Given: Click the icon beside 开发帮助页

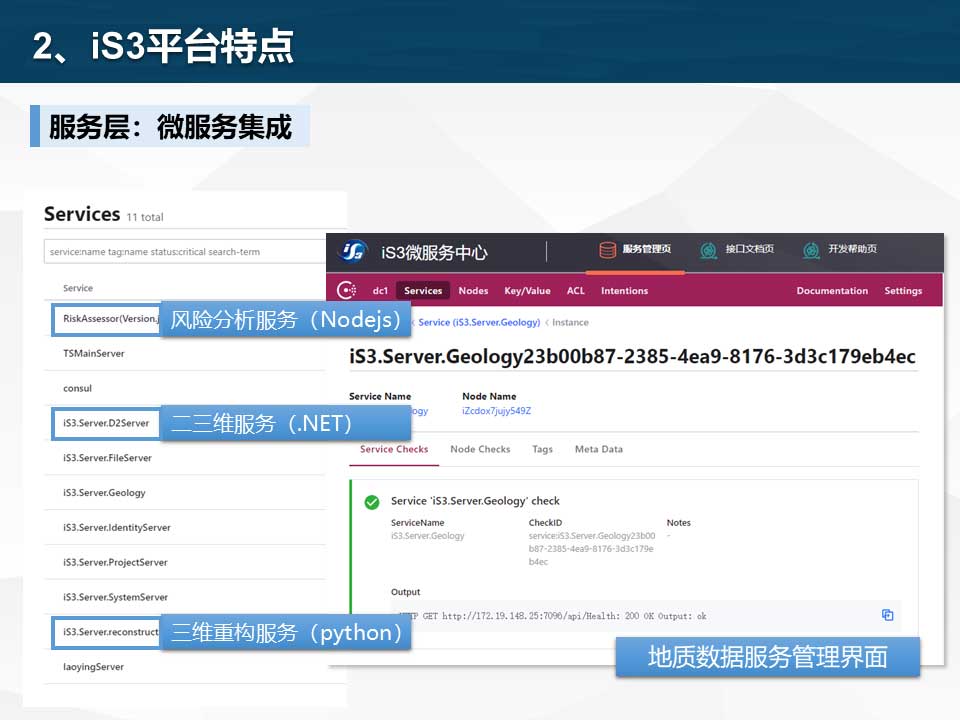Looking at the screenshot, I should coord(811,250).
